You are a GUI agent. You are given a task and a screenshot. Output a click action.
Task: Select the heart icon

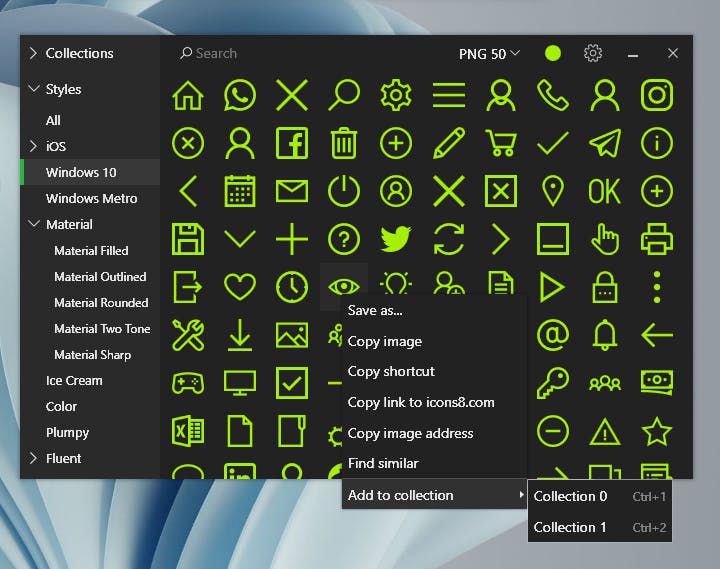(240, 287)
